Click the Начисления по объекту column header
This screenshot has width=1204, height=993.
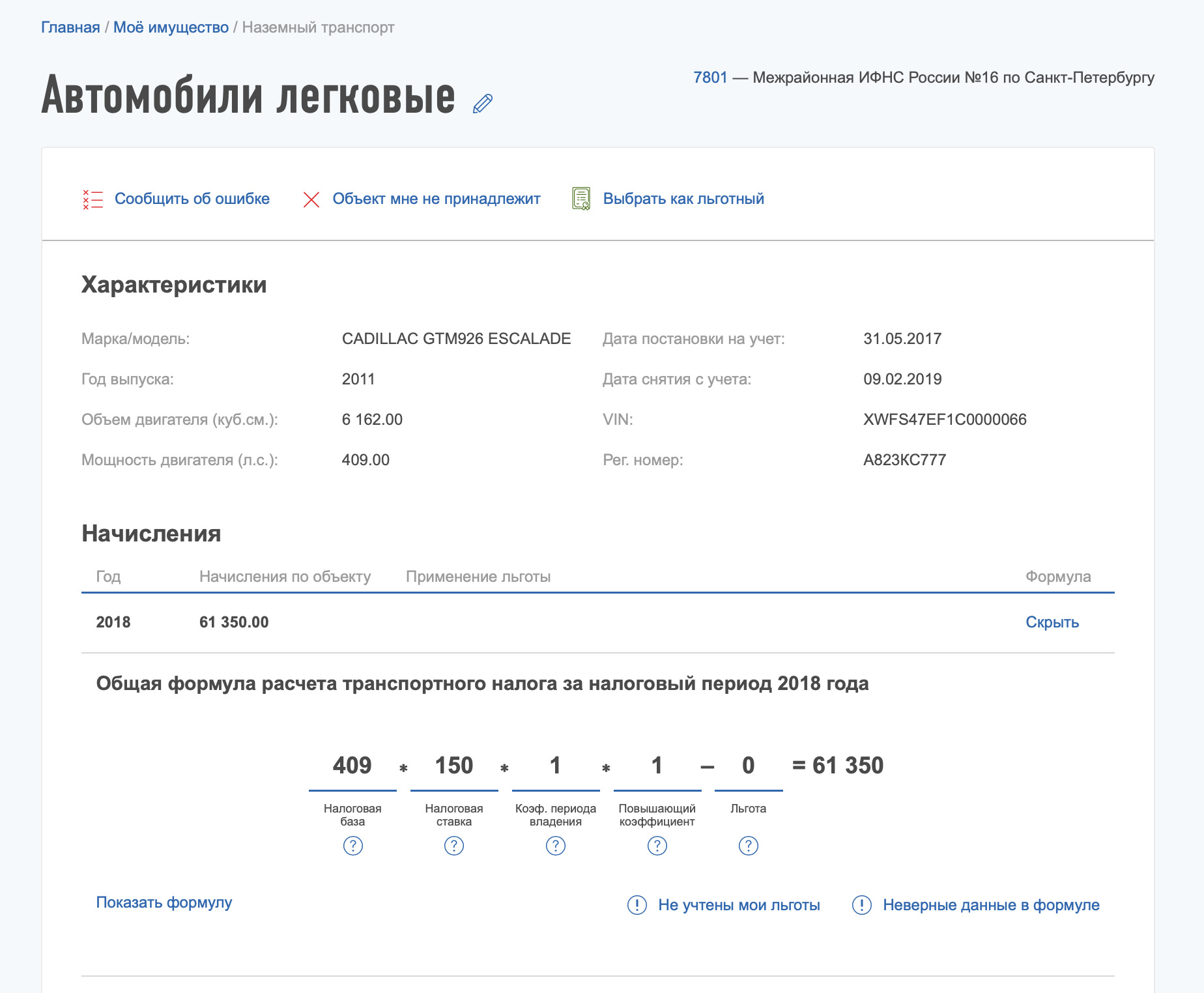tap(285, 577)
